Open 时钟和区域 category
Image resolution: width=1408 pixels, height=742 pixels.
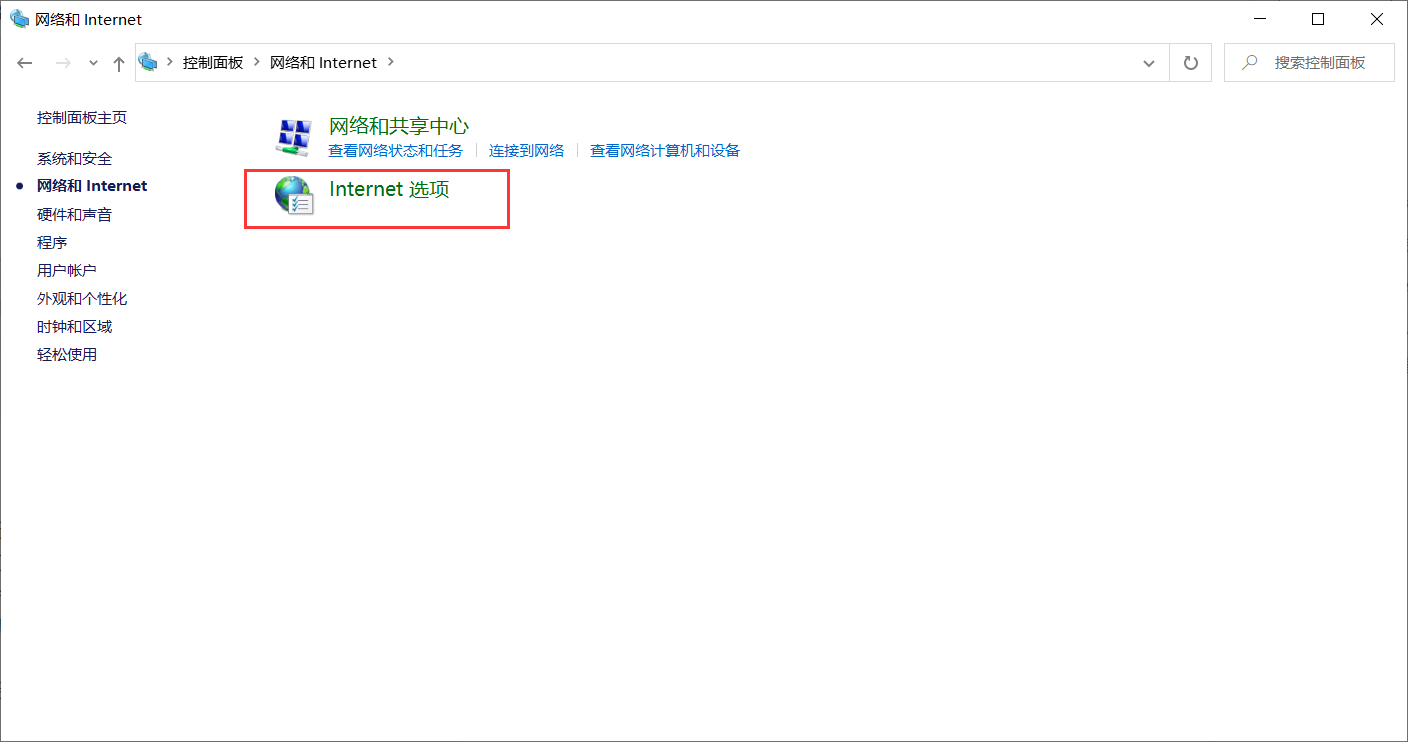coord(75,326)
